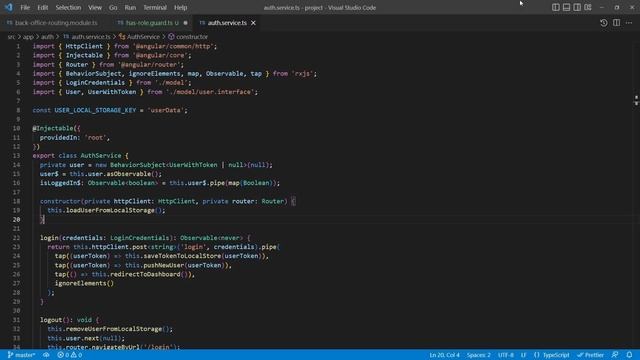
Task: Click overview ruler marker on scrollbar
Action: point(636,100)
